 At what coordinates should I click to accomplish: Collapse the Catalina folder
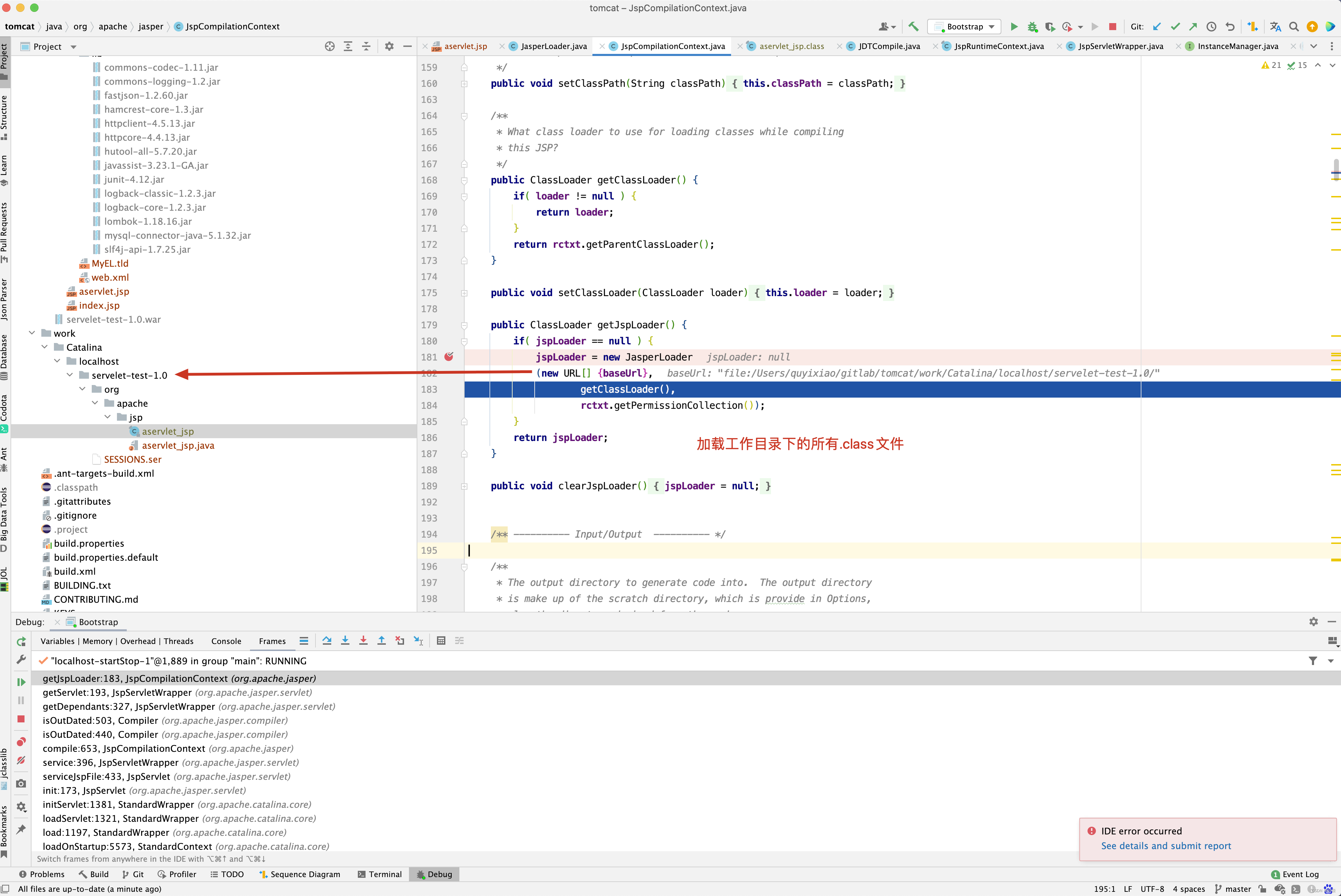[x=44, y=347]
